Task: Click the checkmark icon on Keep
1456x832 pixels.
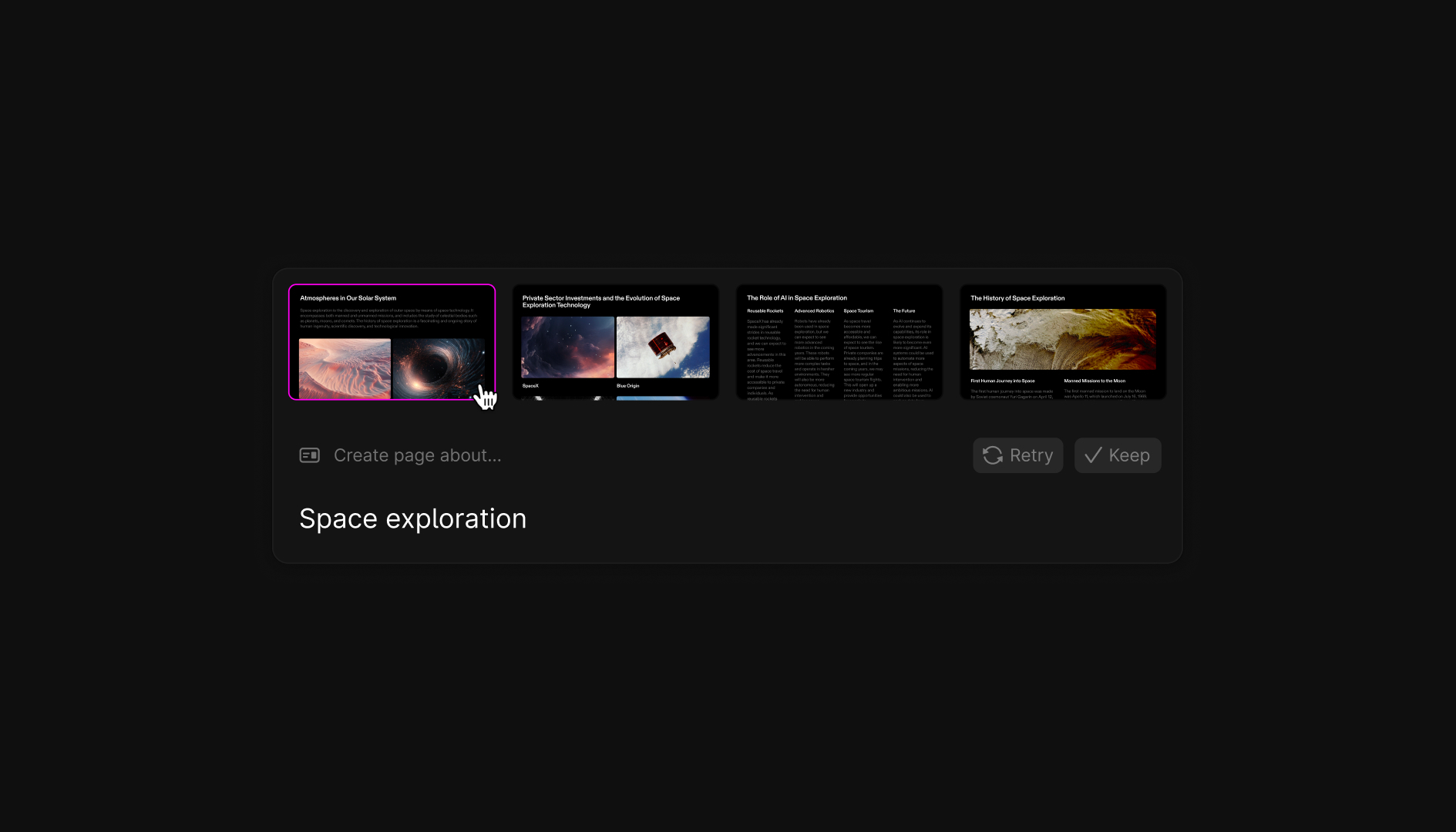Action: pos(1093,455)
